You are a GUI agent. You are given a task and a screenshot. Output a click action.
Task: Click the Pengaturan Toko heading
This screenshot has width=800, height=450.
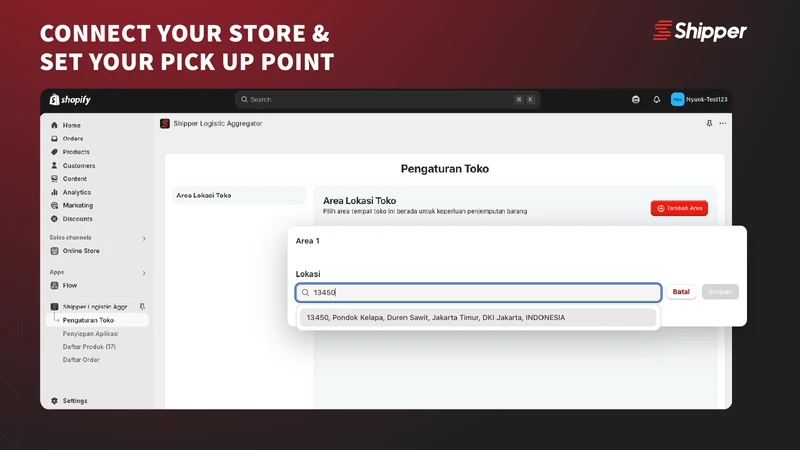coord(445,169)
